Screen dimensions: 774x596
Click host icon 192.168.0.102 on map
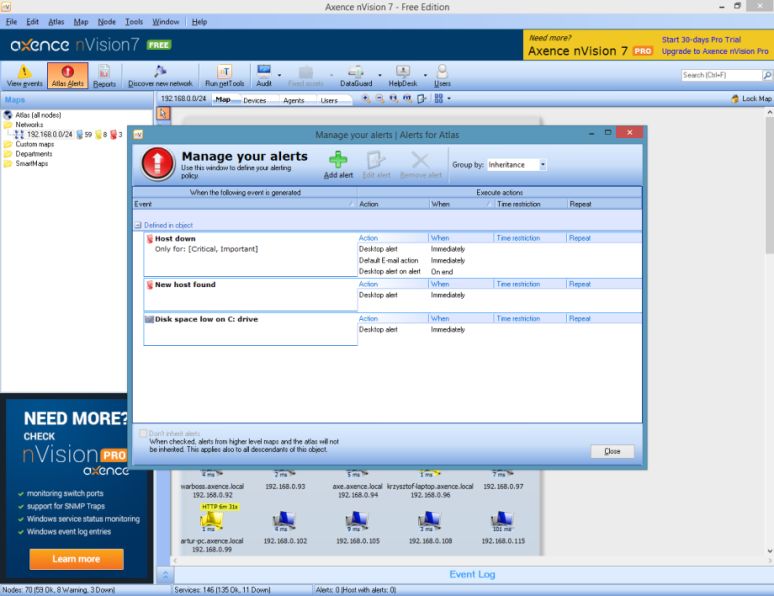(x=284, y=520)
